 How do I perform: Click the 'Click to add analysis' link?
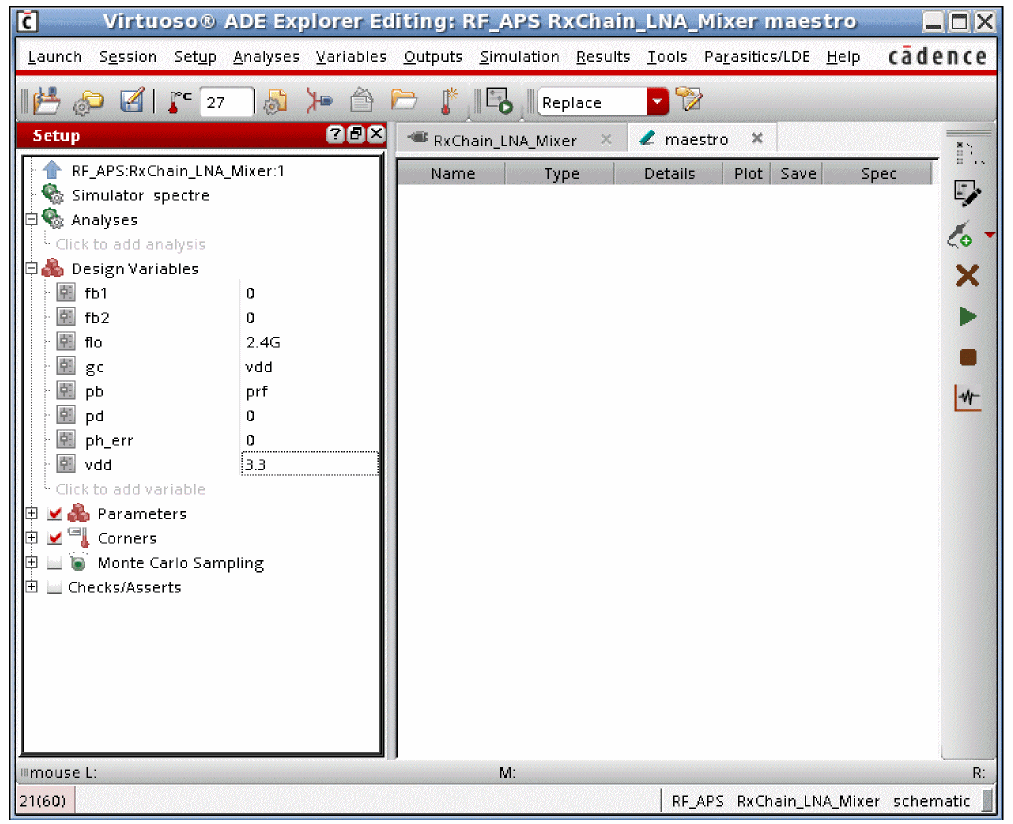click(x=130, y=244)
